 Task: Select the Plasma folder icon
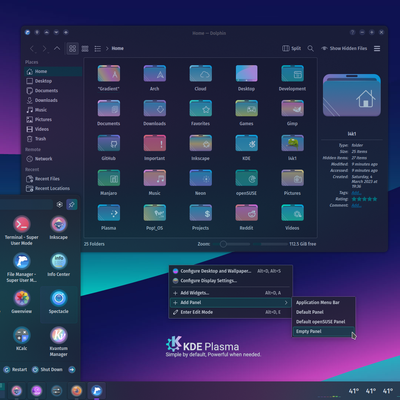click(x=109, y=213)
